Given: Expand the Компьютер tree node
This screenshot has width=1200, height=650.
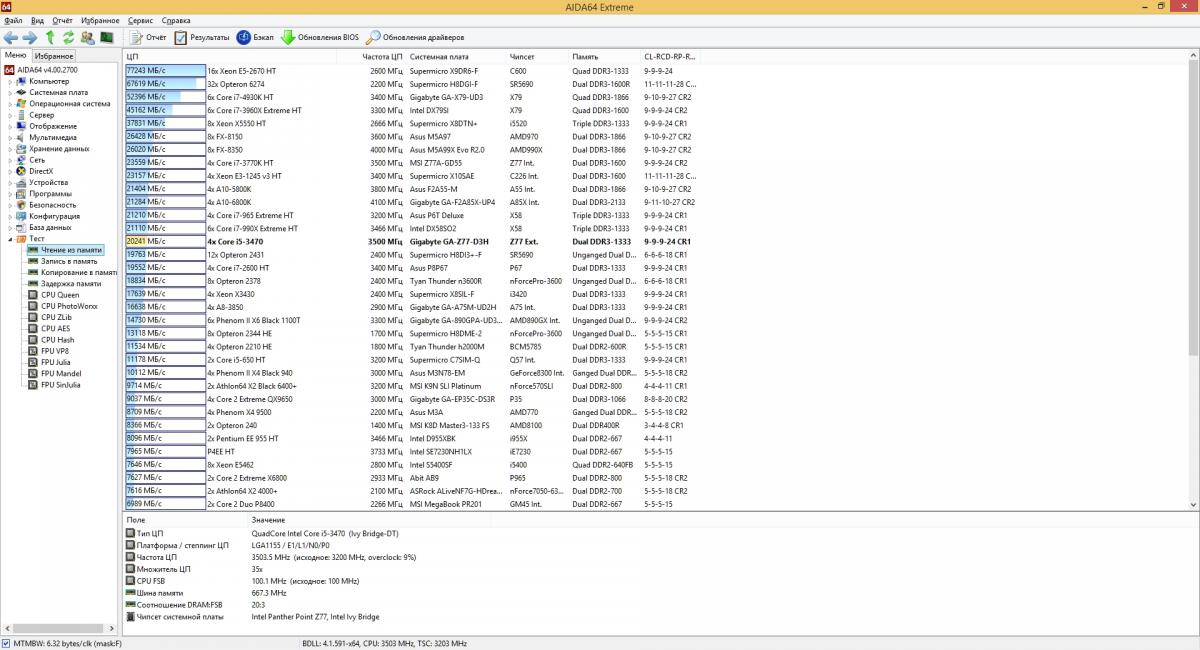Looking at the screenshot, I should 10,81.
